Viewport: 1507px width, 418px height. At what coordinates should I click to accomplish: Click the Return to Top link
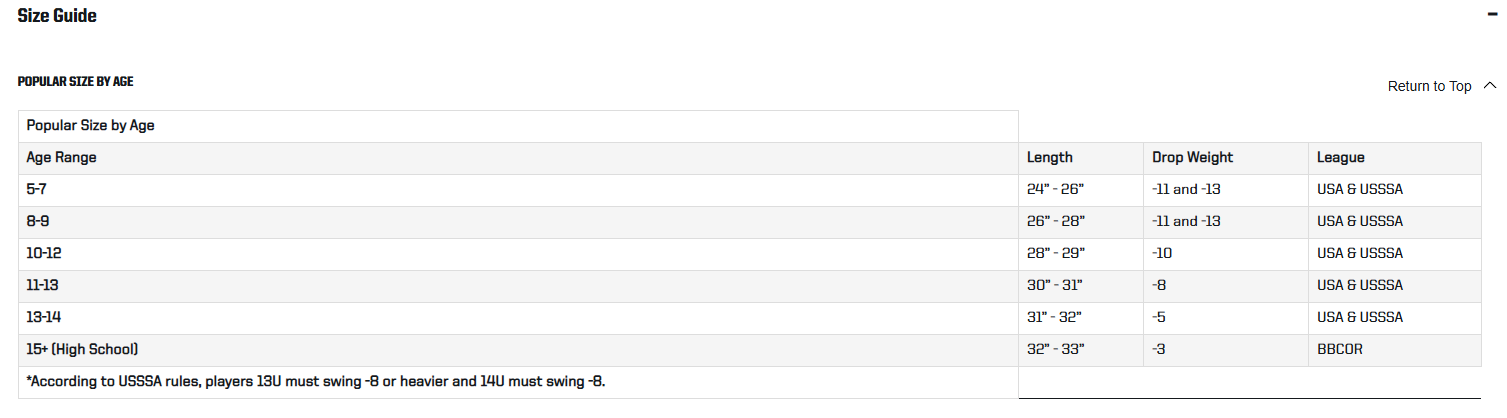1429,86
